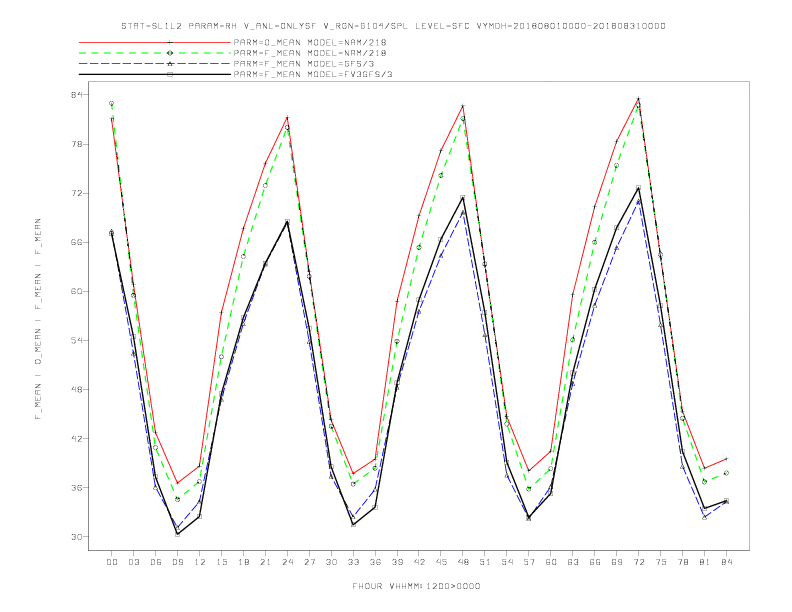Screen dimensions: 792x612
Task: Click forecast hour 00 on x-axis
Action: [112, 562]
